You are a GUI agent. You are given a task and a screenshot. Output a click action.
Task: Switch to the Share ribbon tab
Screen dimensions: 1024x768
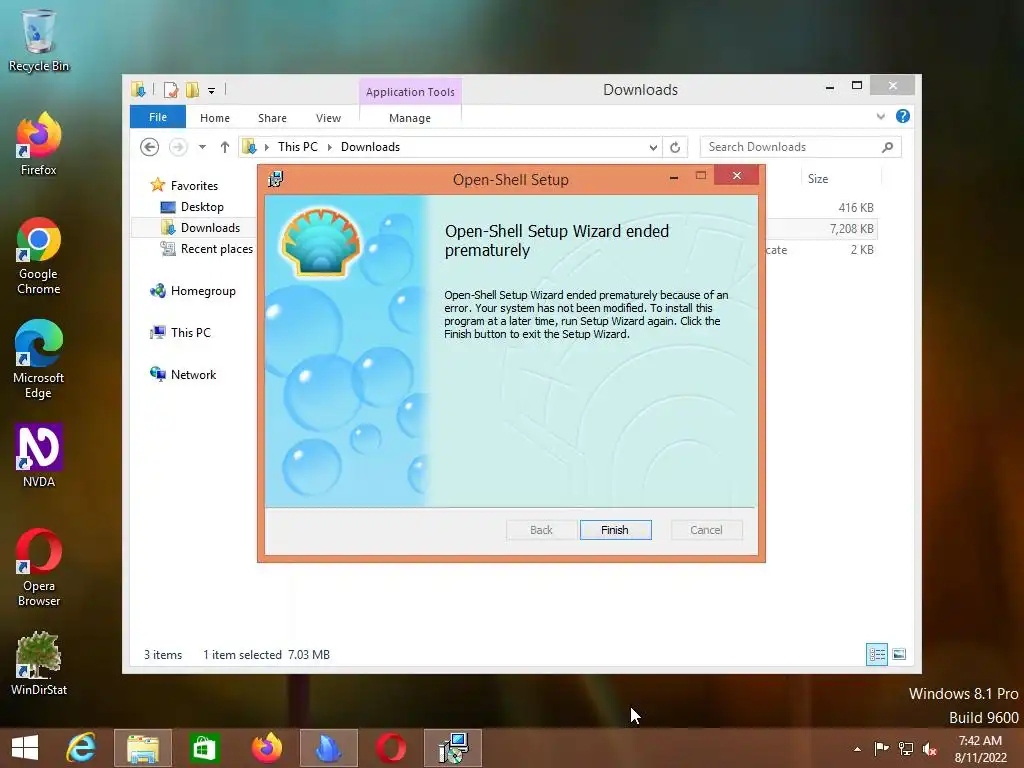pos(272,118)
